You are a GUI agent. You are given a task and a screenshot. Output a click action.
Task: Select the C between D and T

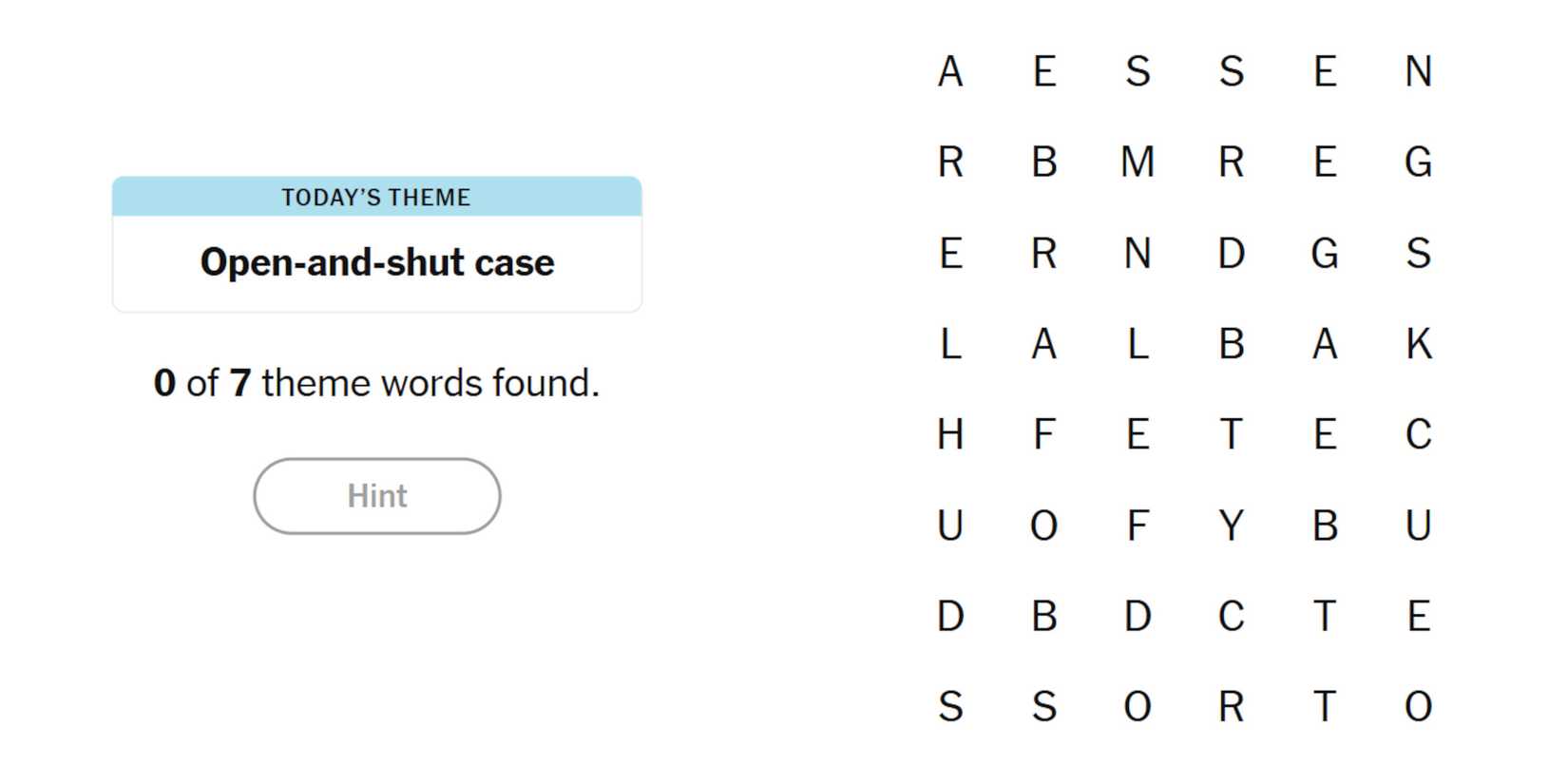pos(1231,617)
